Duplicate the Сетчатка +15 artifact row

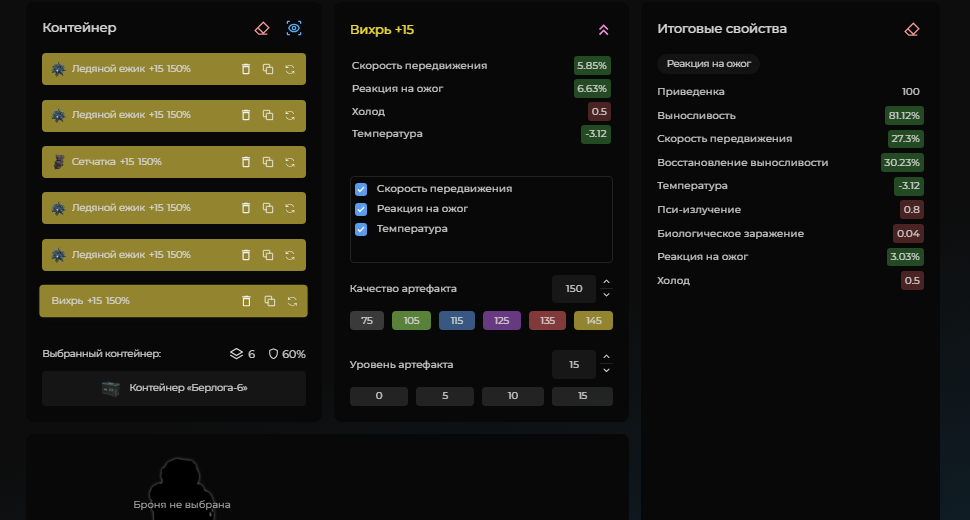[x=268, y=162]
